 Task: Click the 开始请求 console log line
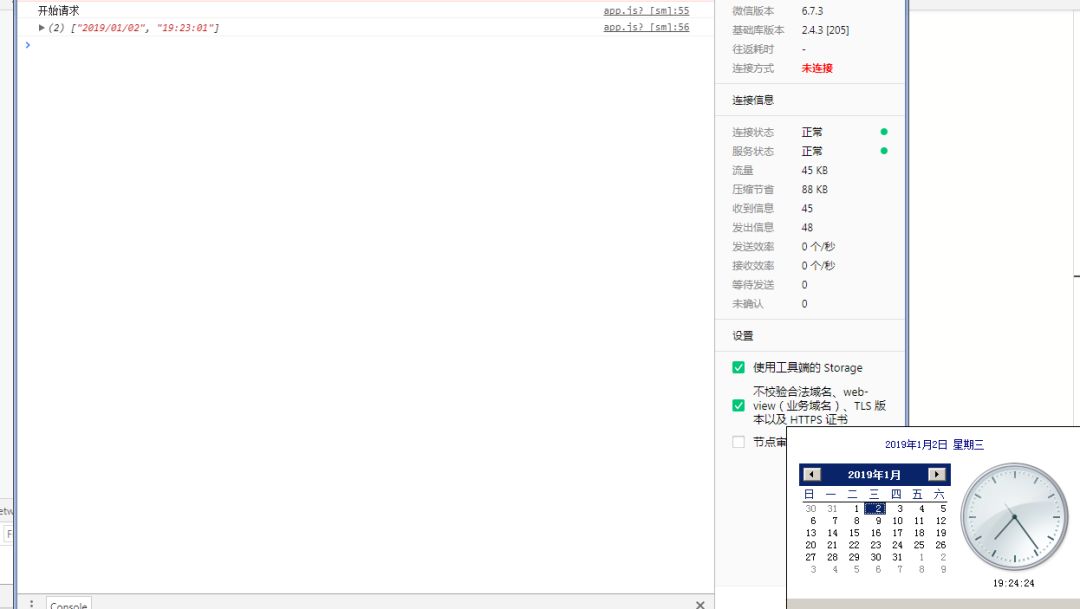(x=59, y=10)
